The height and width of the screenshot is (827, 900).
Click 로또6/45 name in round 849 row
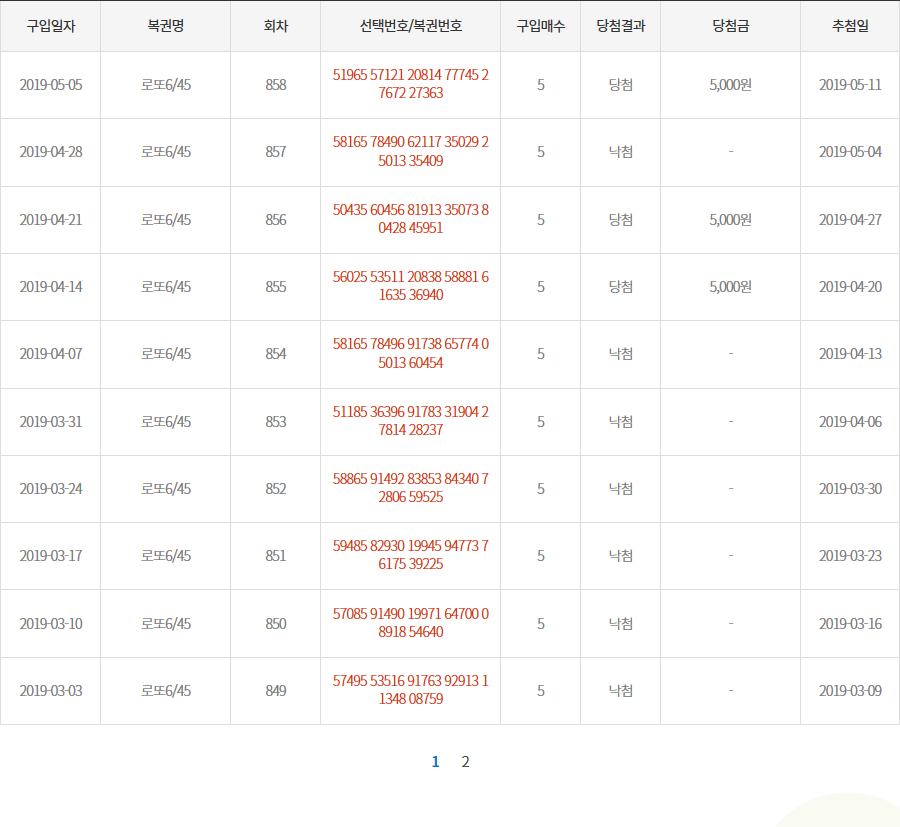(x=165, y=690)
